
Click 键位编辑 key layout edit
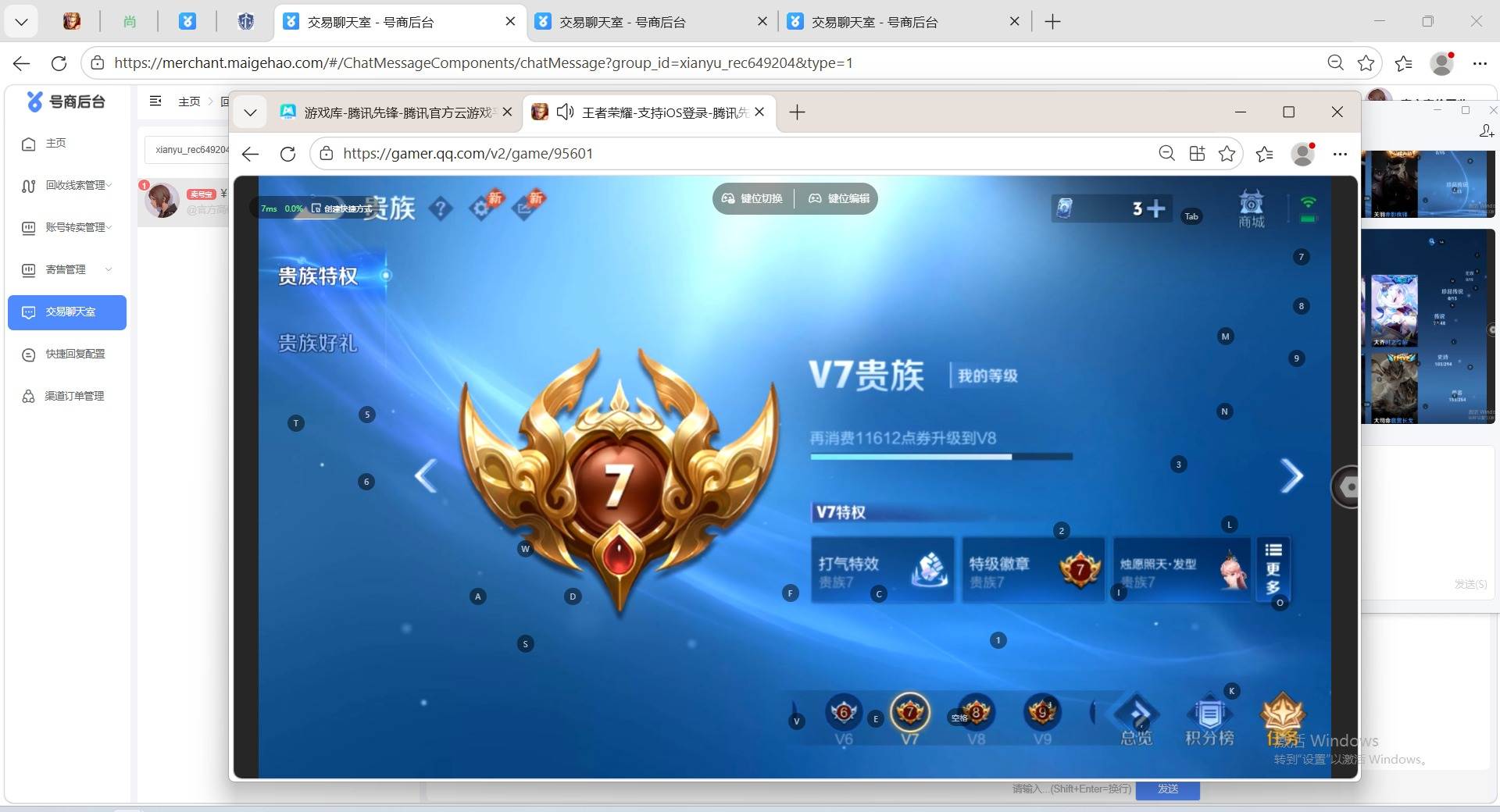(x=839, y=198)
